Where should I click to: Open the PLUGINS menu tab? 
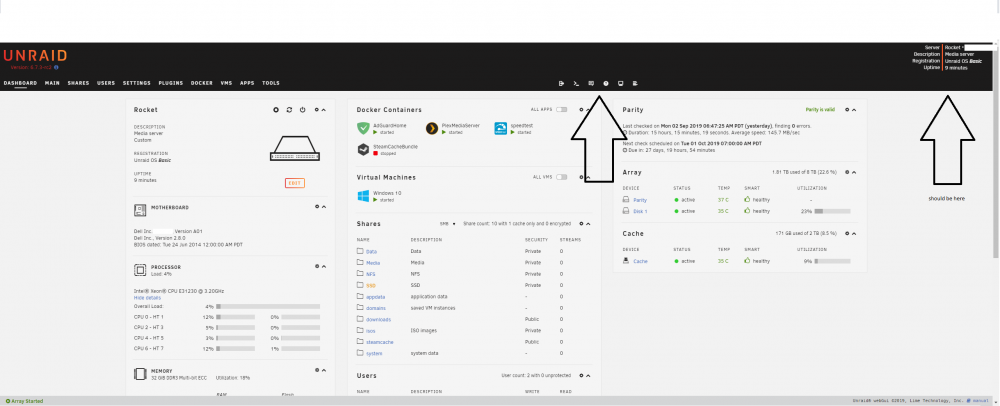coord(171,83)
